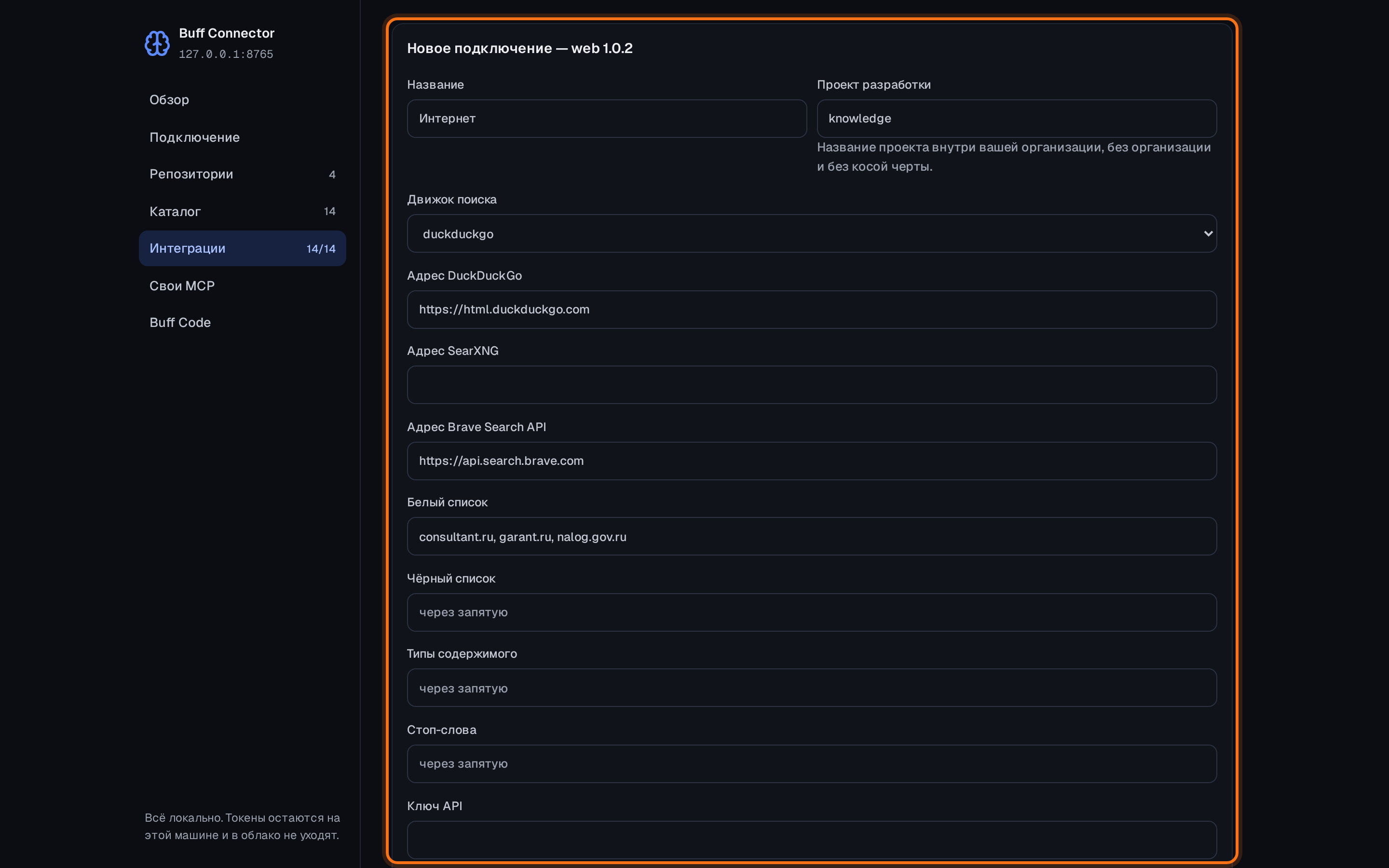Click the 14/14 badge on Интеграции

click(x=321, y=248)
